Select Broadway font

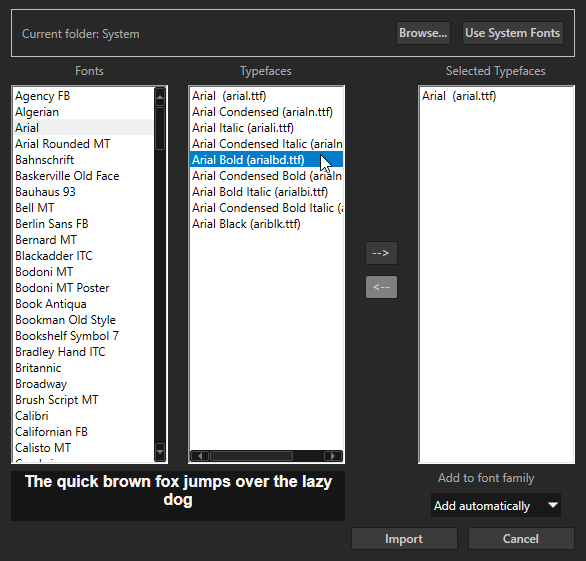click(x=83, y=384)
